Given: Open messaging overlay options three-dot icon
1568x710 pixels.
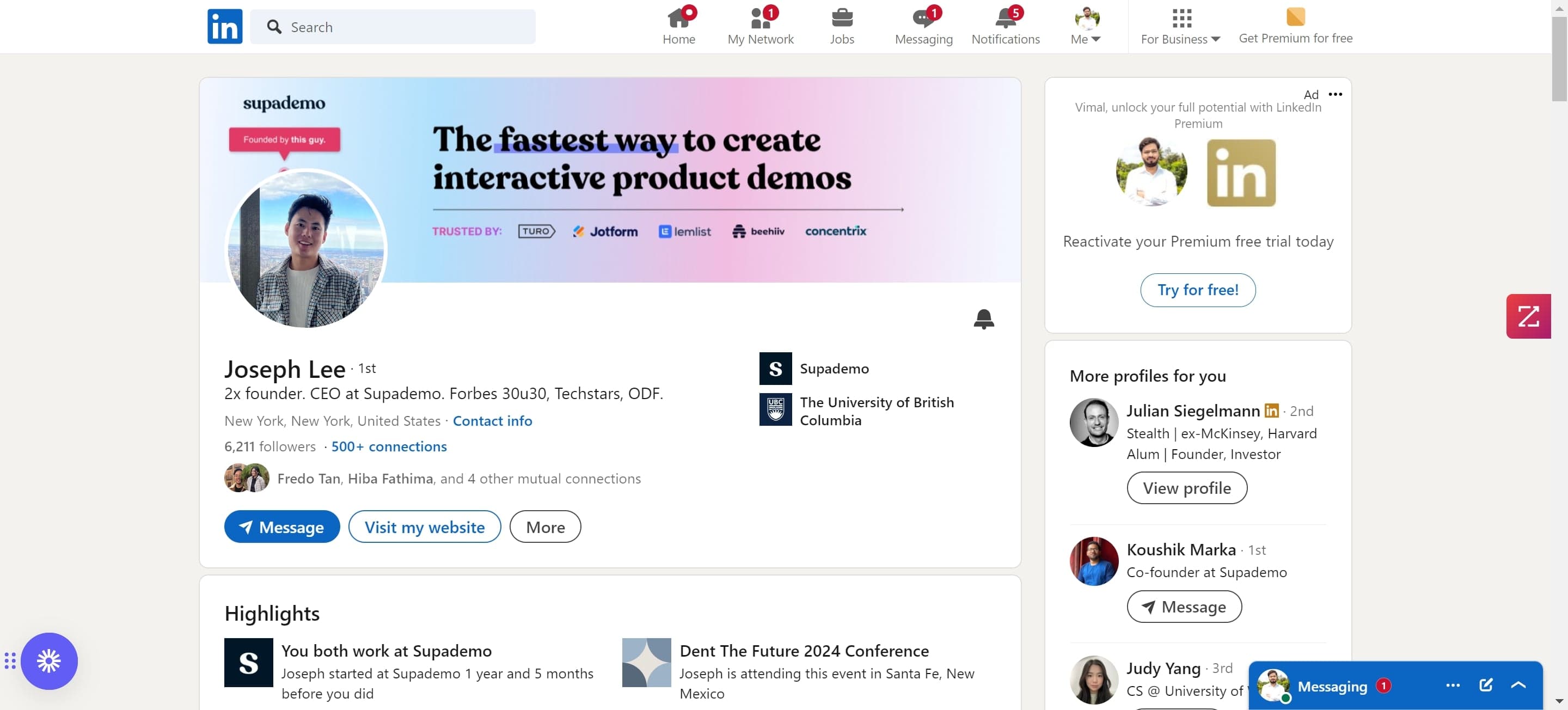Looking at the screenshot, I should [x=1453, y=685].
